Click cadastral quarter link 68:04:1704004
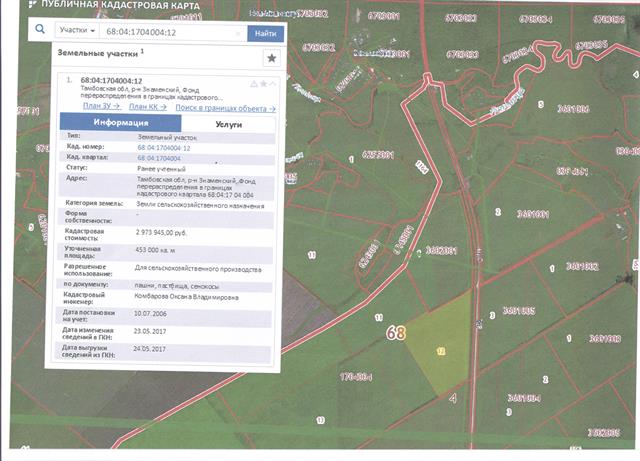 coord(158,158)
